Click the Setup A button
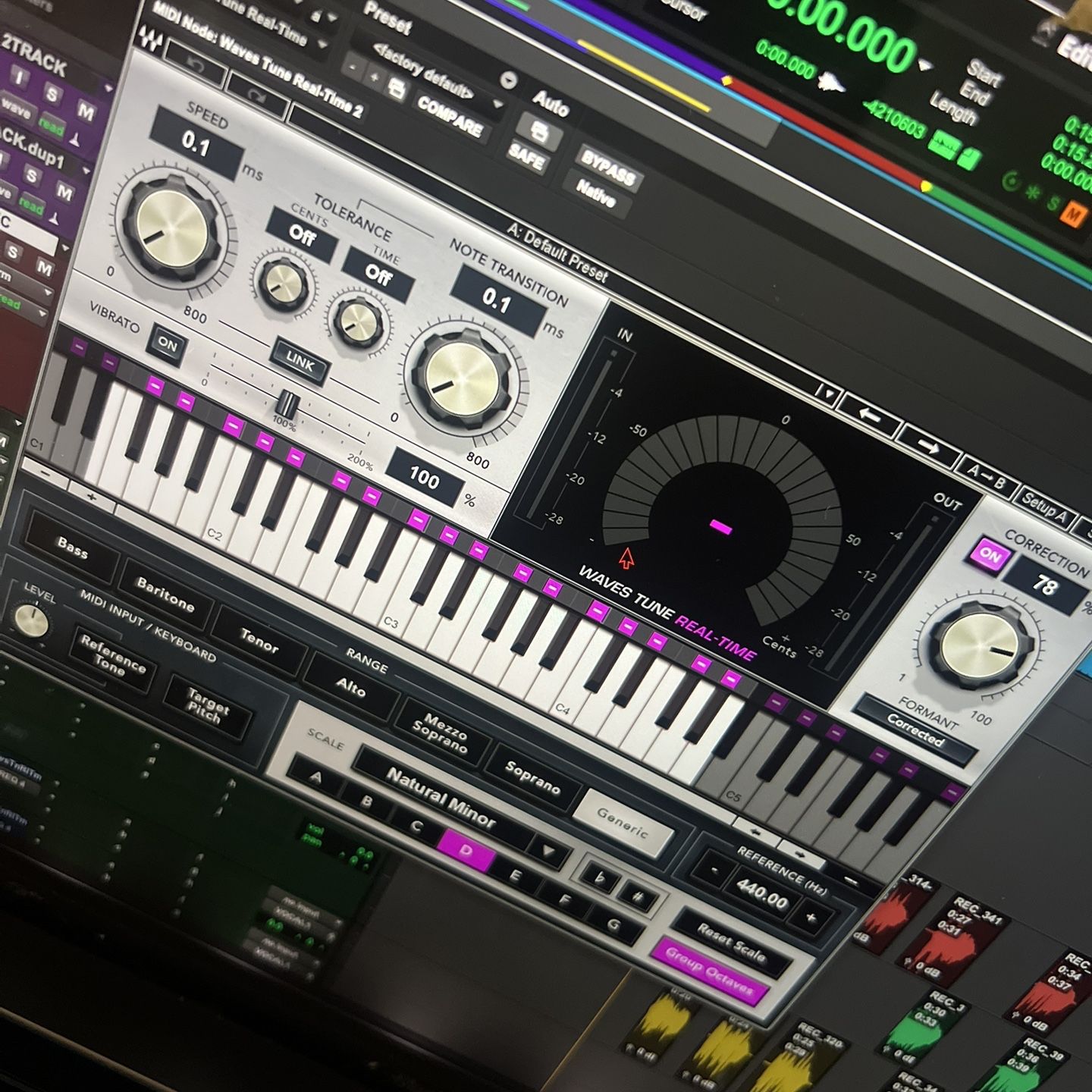 pos(1043,505)
